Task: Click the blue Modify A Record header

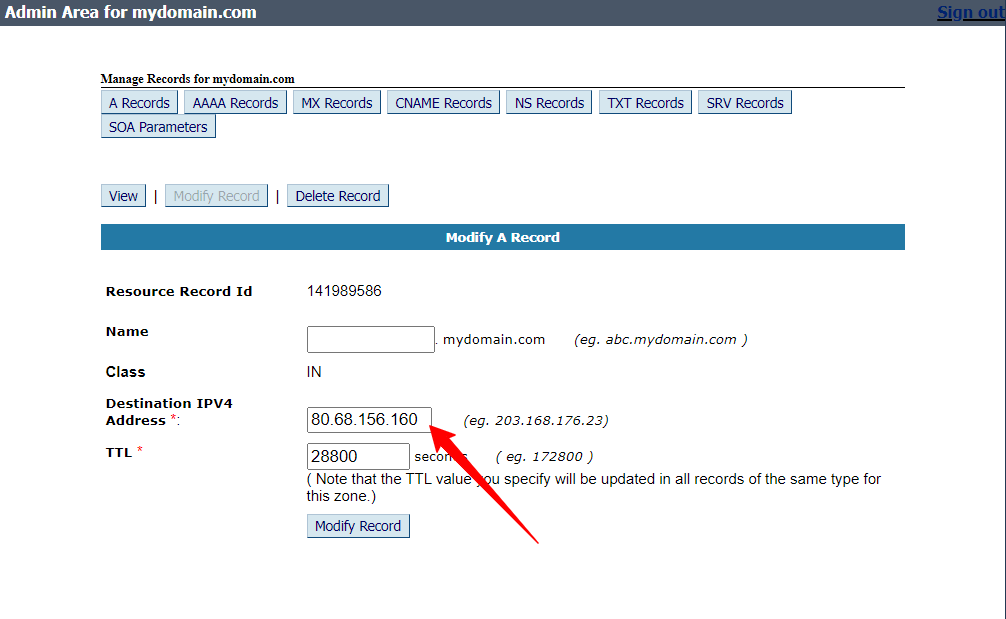Action: (502, 238)
